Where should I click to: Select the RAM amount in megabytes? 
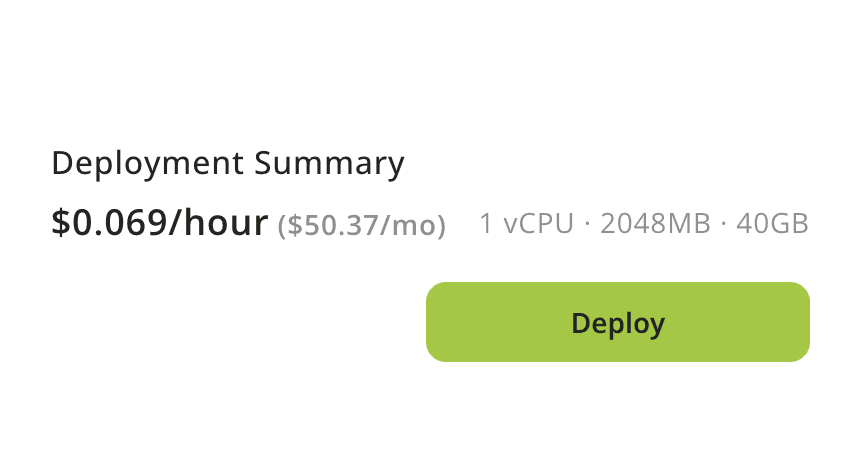pyautogui.click(x=655, y=224)
